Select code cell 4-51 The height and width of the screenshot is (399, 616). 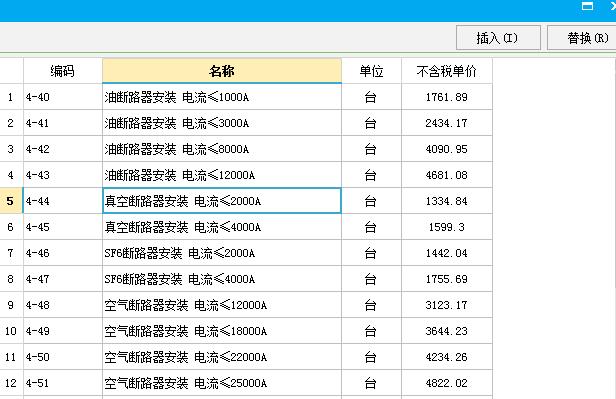(x=62, y=383)
